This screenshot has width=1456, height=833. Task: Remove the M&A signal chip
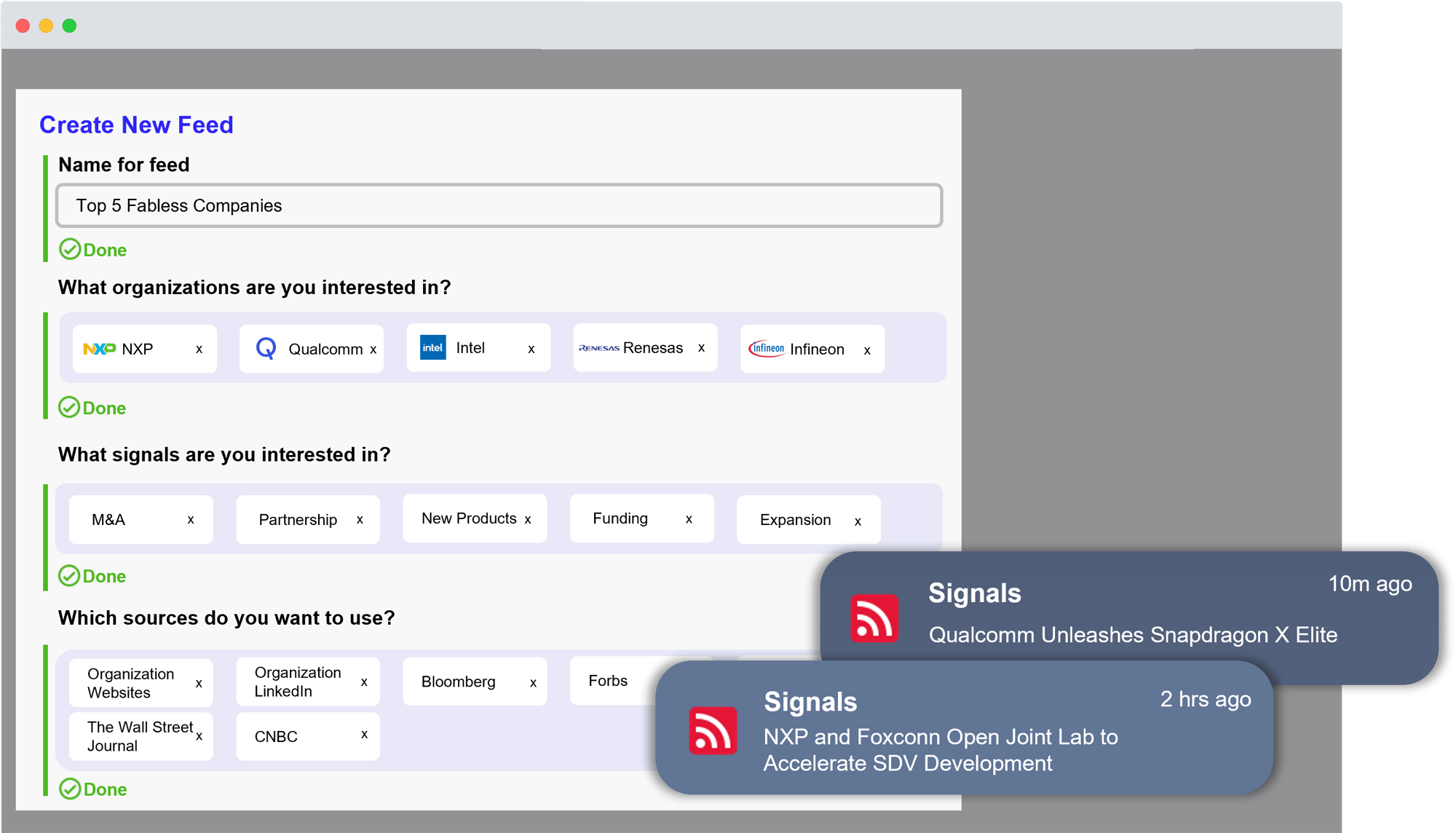pos(191,520)
